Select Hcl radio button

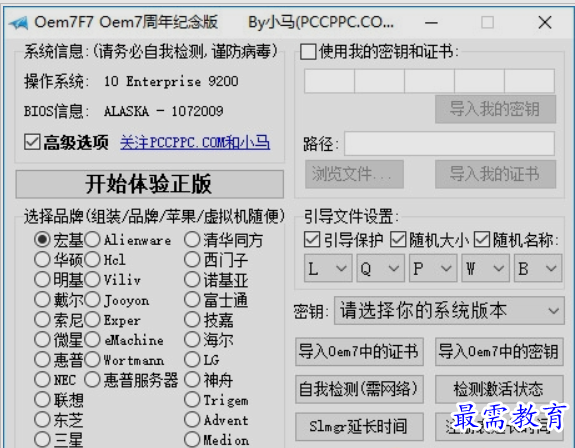coord(92,260)
